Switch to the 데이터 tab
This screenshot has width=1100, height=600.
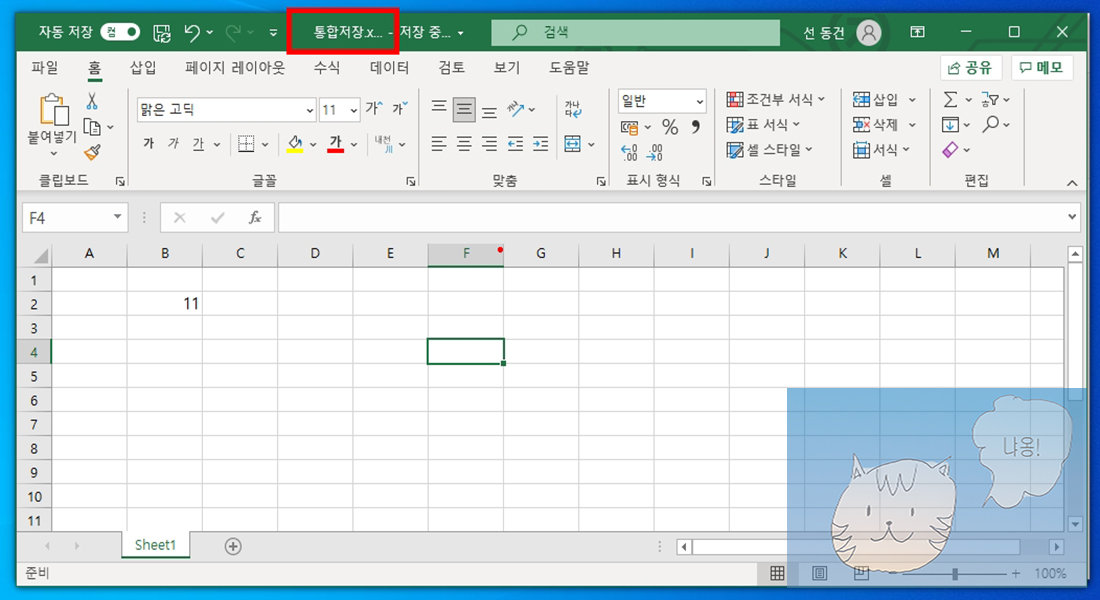(x=389, y=68)
